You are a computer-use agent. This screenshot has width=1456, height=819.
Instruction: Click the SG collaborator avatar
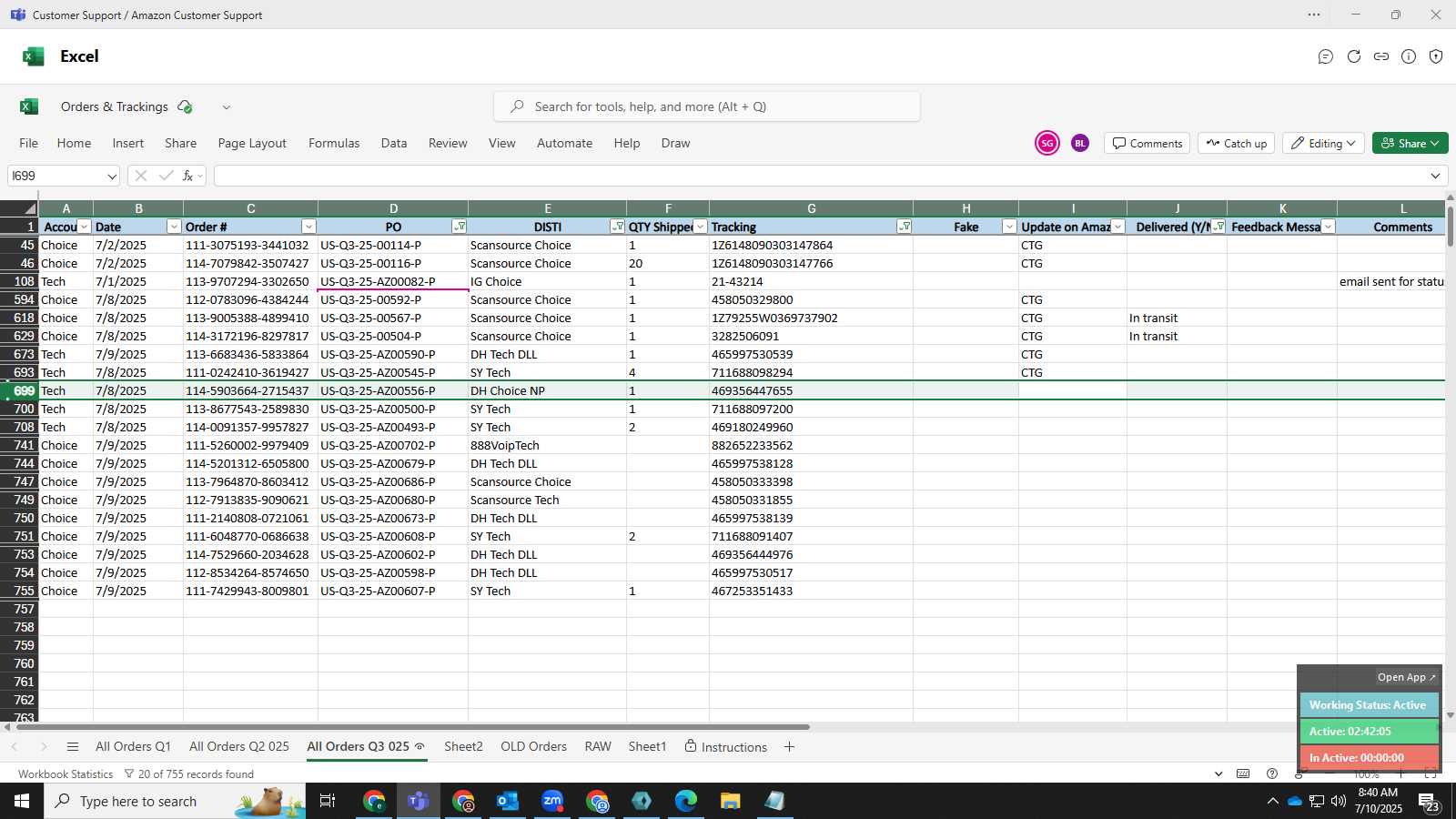(1047, 143)
